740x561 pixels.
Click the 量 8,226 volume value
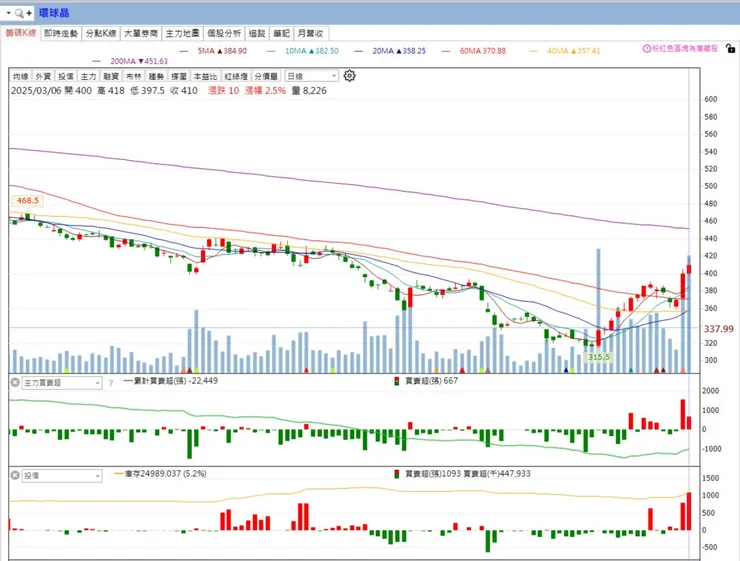pyautogui.click(x=309, y=91)
